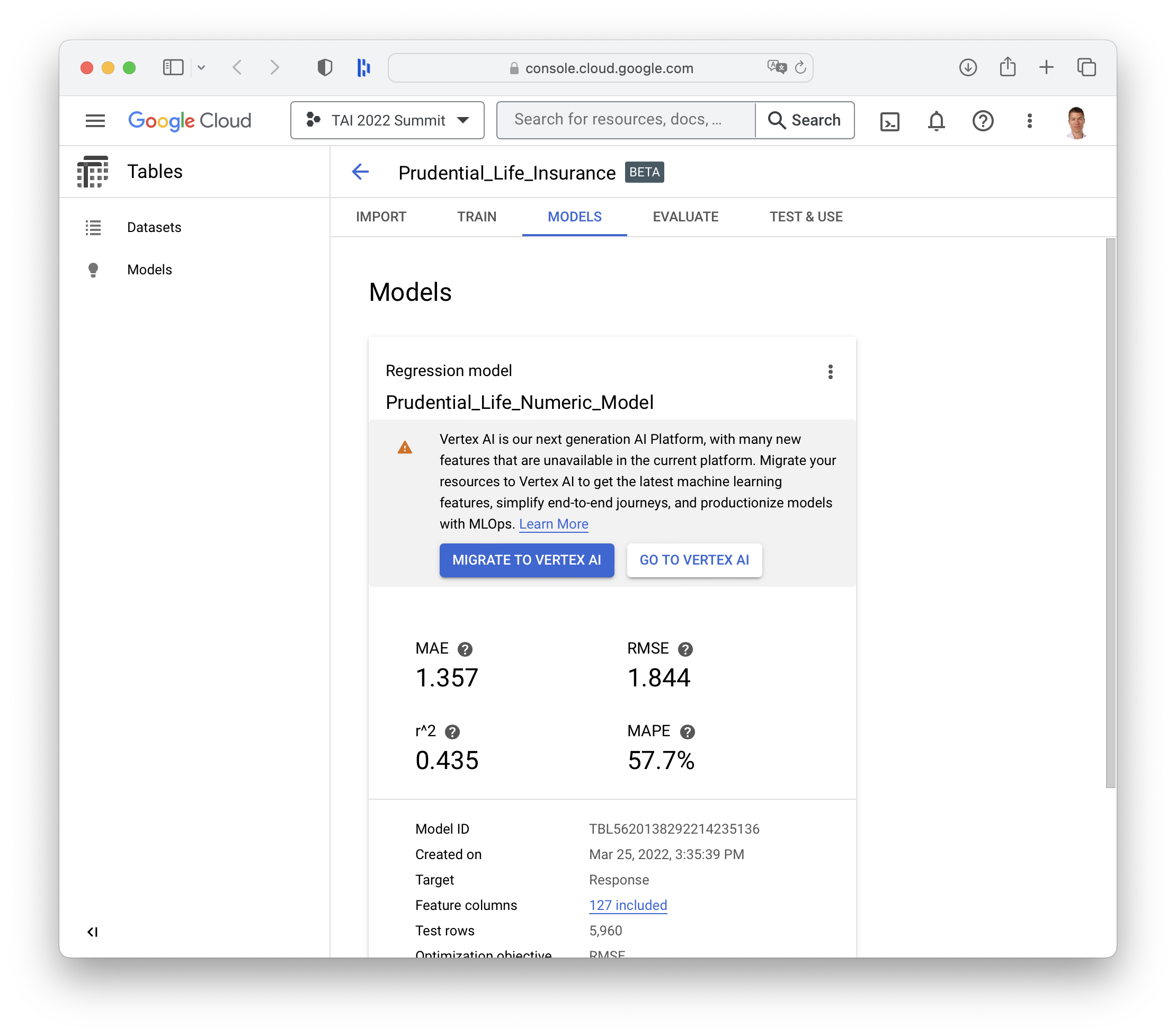Click the console.cloud.google.com address bar
The height and width of the screenshot is (1036, 1176).
600,68
